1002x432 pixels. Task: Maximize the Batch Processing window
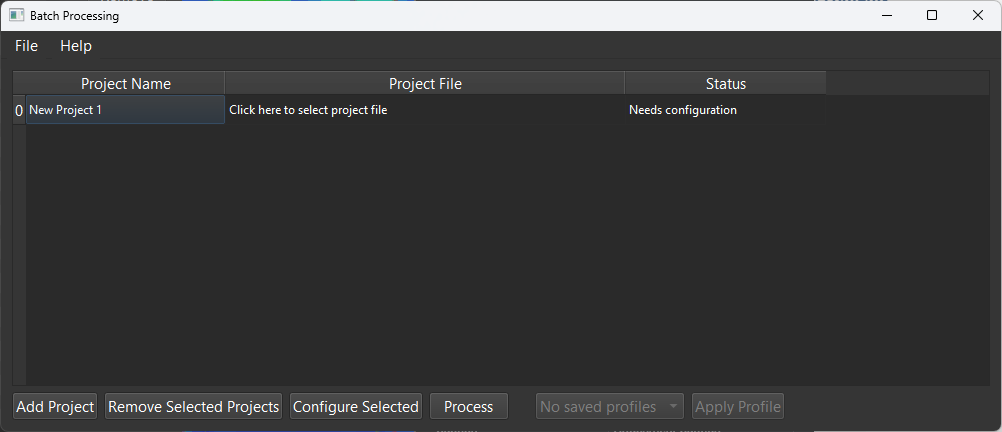pos(932,15)
